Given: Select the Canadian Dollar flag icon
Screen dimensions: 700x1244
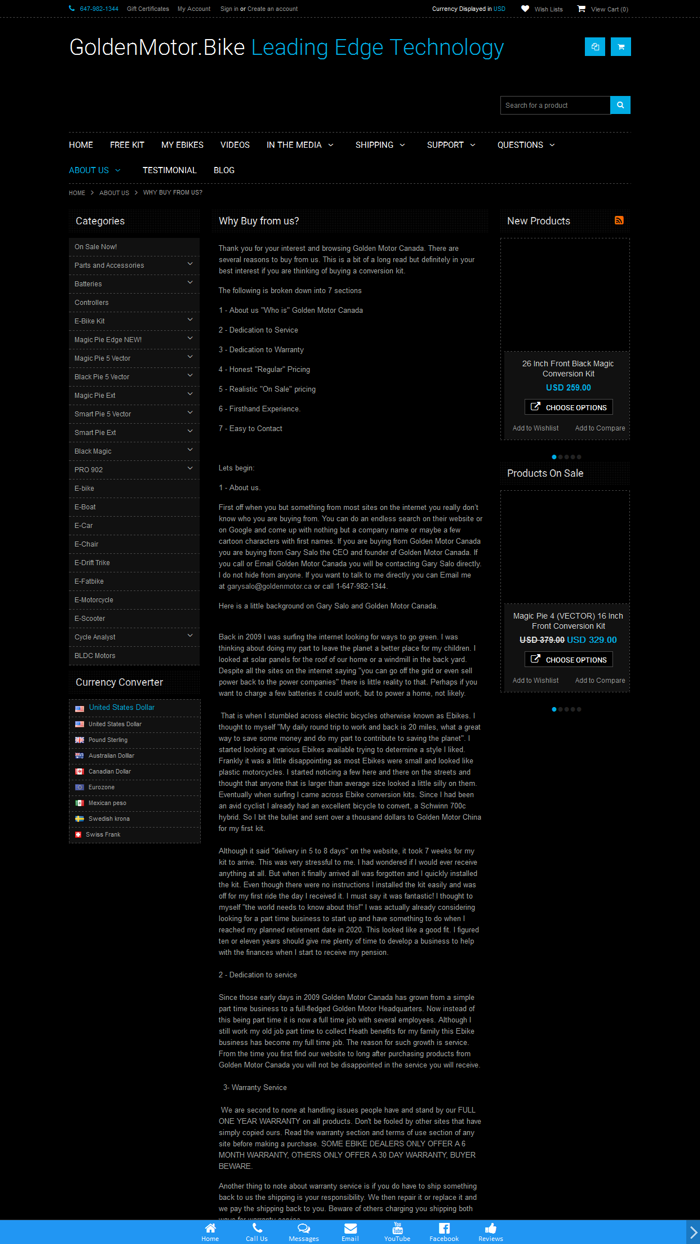Looking at the screenshot, I should (79, 772).
